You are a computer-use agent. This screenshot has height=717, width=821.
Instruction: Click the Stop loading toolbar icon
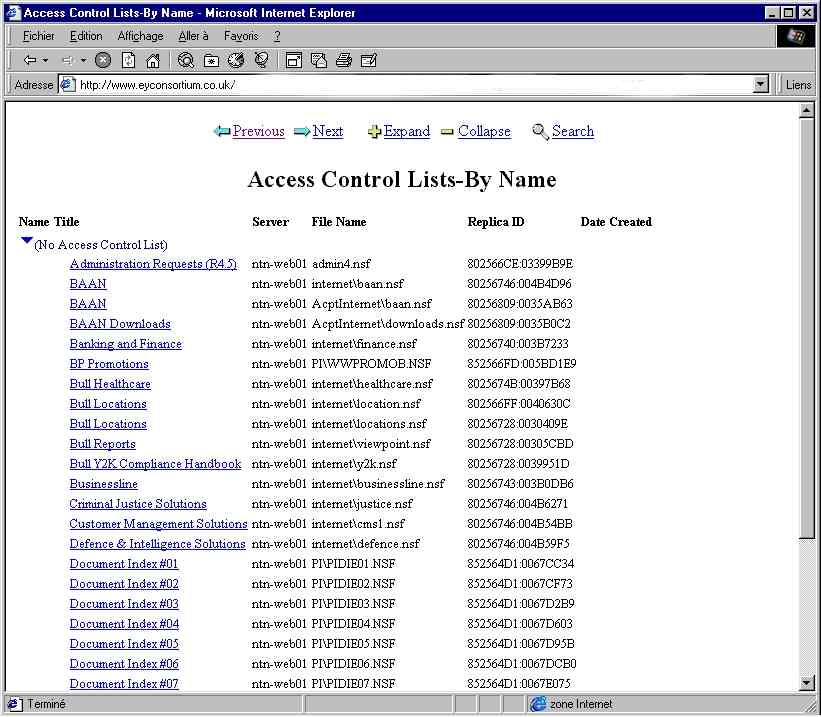(103, 60)
